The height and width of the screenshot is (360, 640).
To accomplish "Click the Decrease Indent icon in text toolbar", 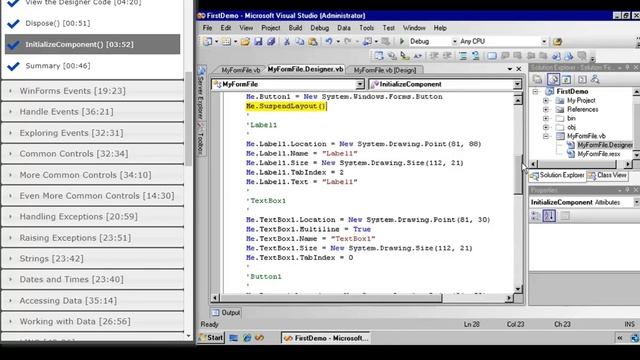I will pos(433,56).
